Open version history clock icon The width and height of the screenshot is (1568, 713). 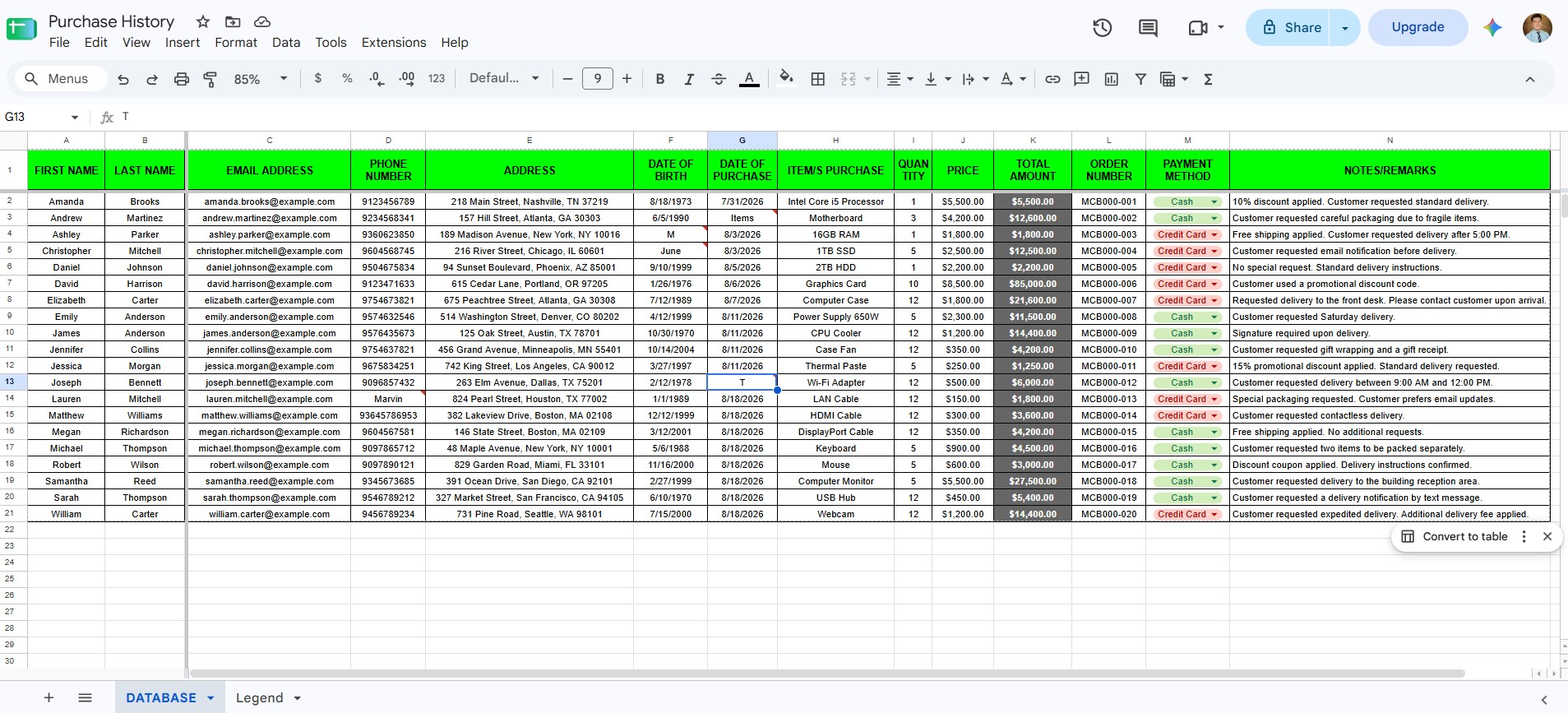pos(1102,28)
